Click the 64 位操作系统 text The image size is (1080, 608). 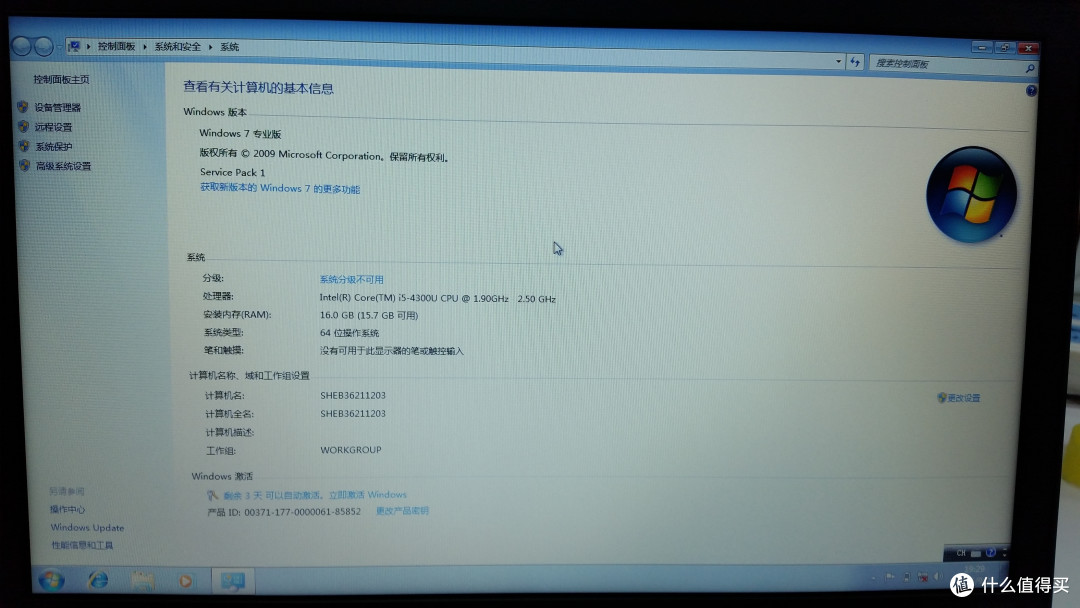(x=349, y=333)
